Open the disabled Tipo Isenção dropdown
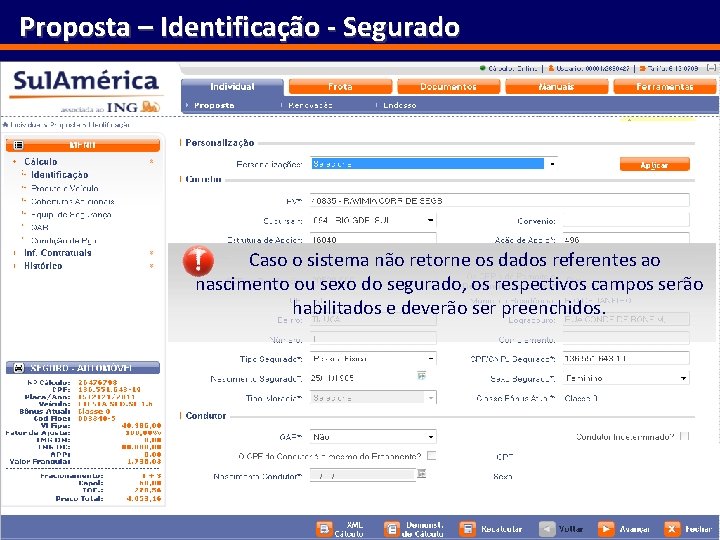720x540 pixels. 372,398
